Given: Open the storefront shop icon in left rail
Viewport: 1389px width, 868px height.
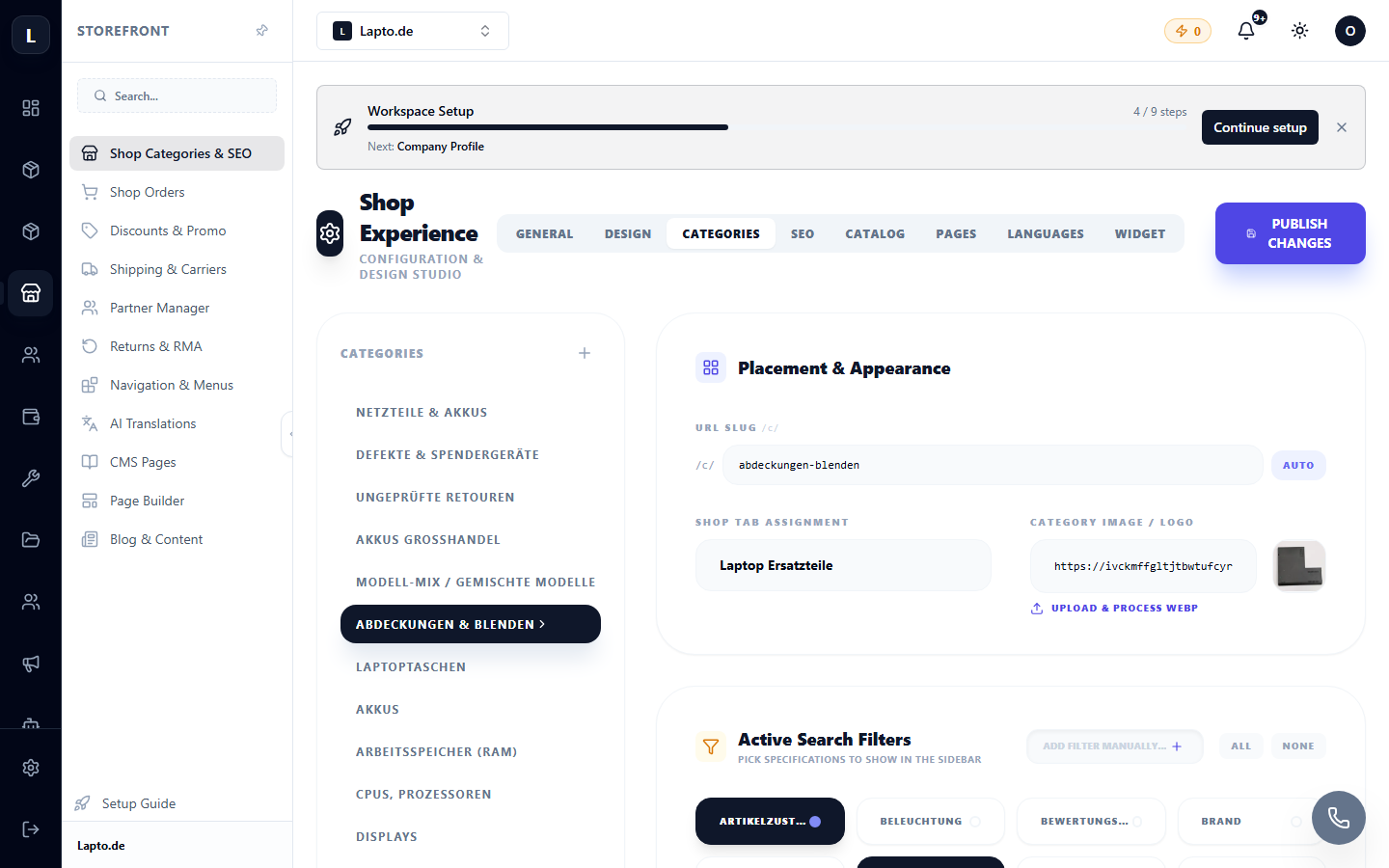Looking at the screenshot, I should 31,293.
